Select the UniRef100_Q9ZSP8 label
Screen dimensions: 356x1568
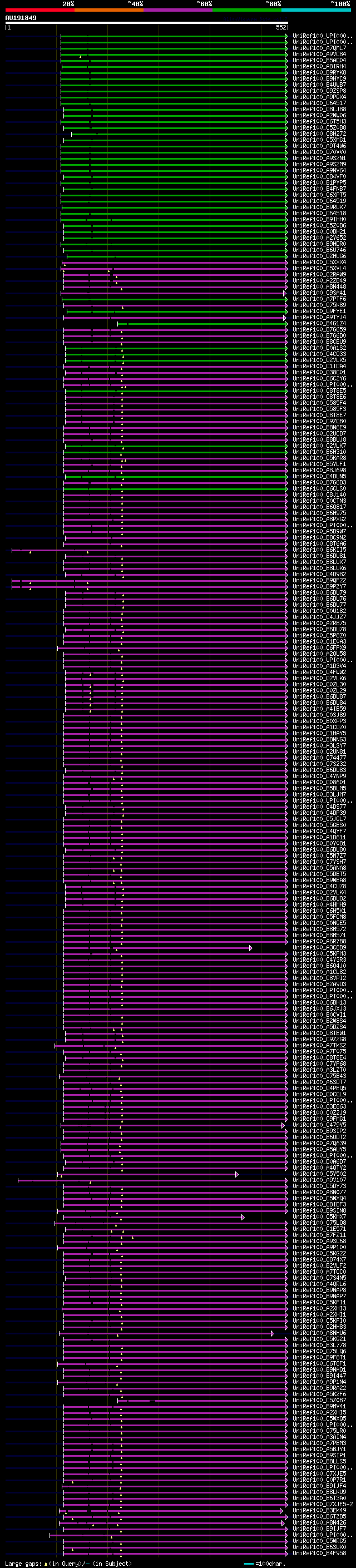(319, 91)
